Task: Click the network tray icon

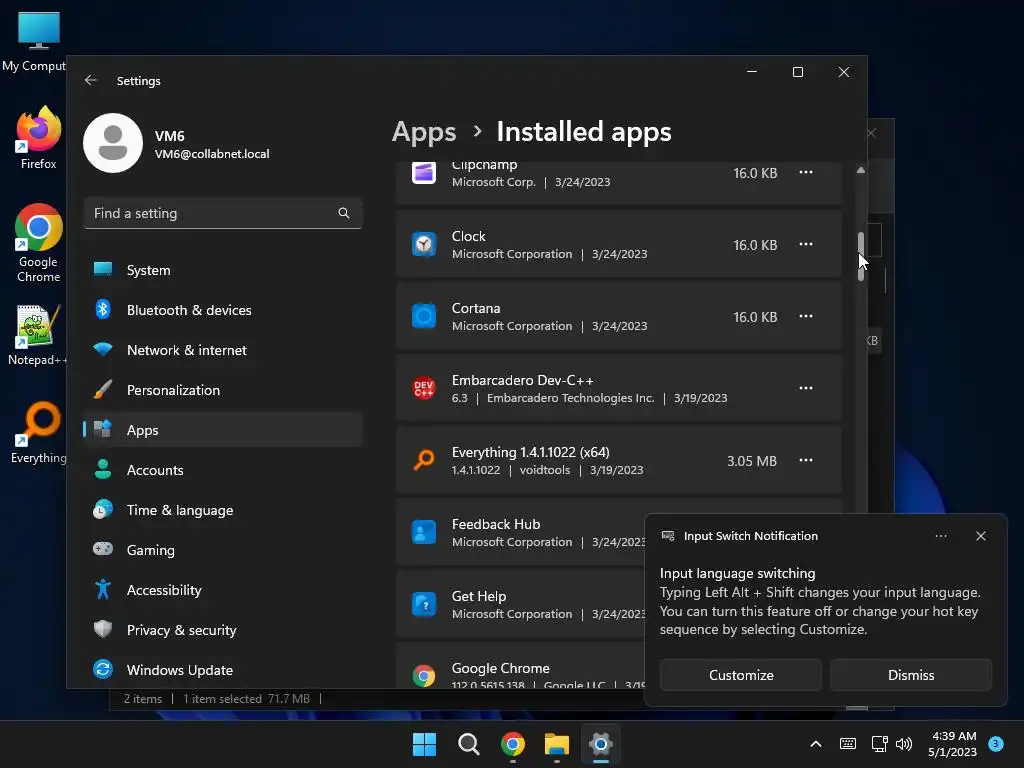Action: pos(879,744)
